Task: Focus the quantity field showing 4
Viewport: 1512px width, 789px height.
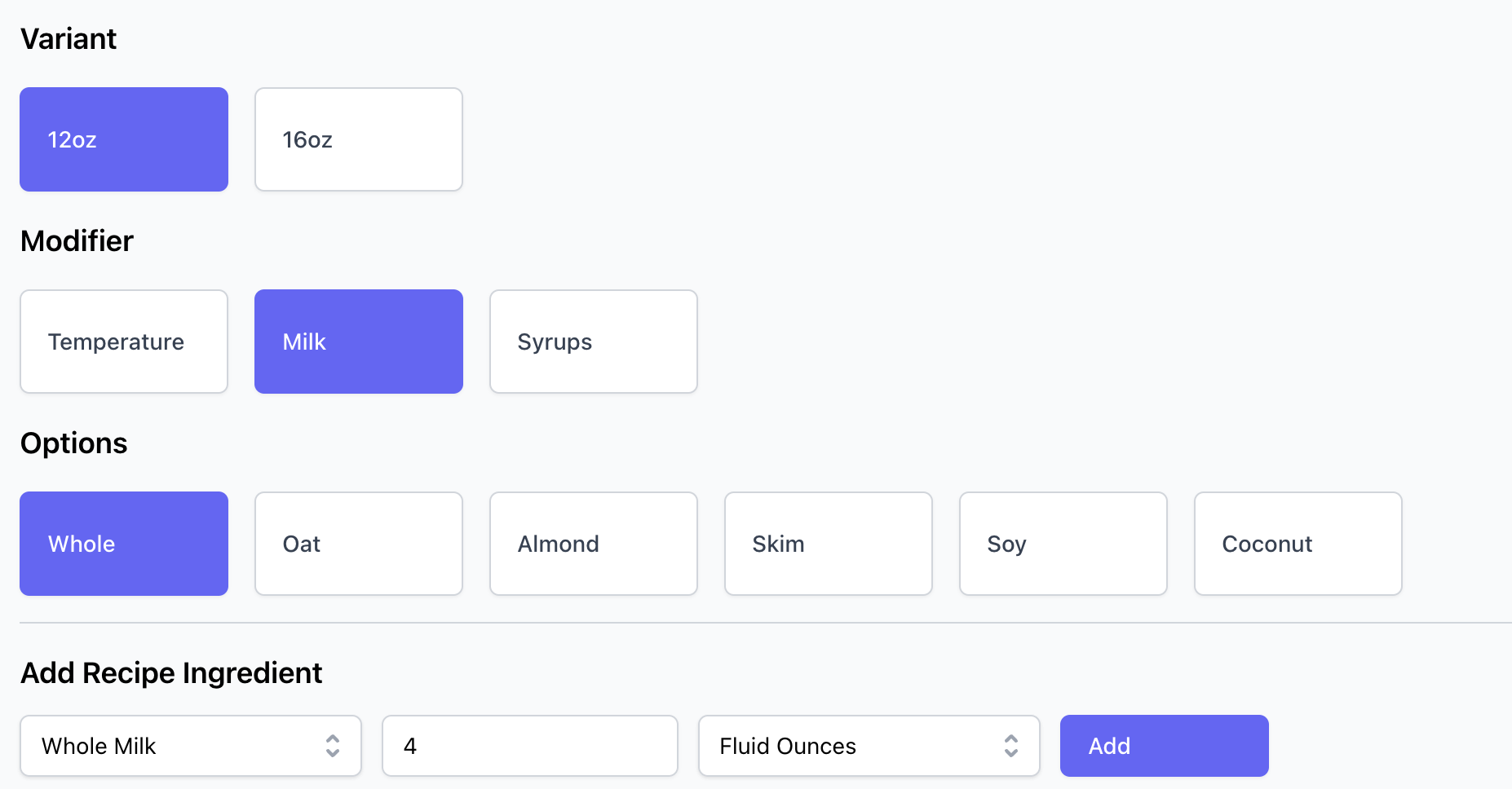Action: [x=530, y=746]
